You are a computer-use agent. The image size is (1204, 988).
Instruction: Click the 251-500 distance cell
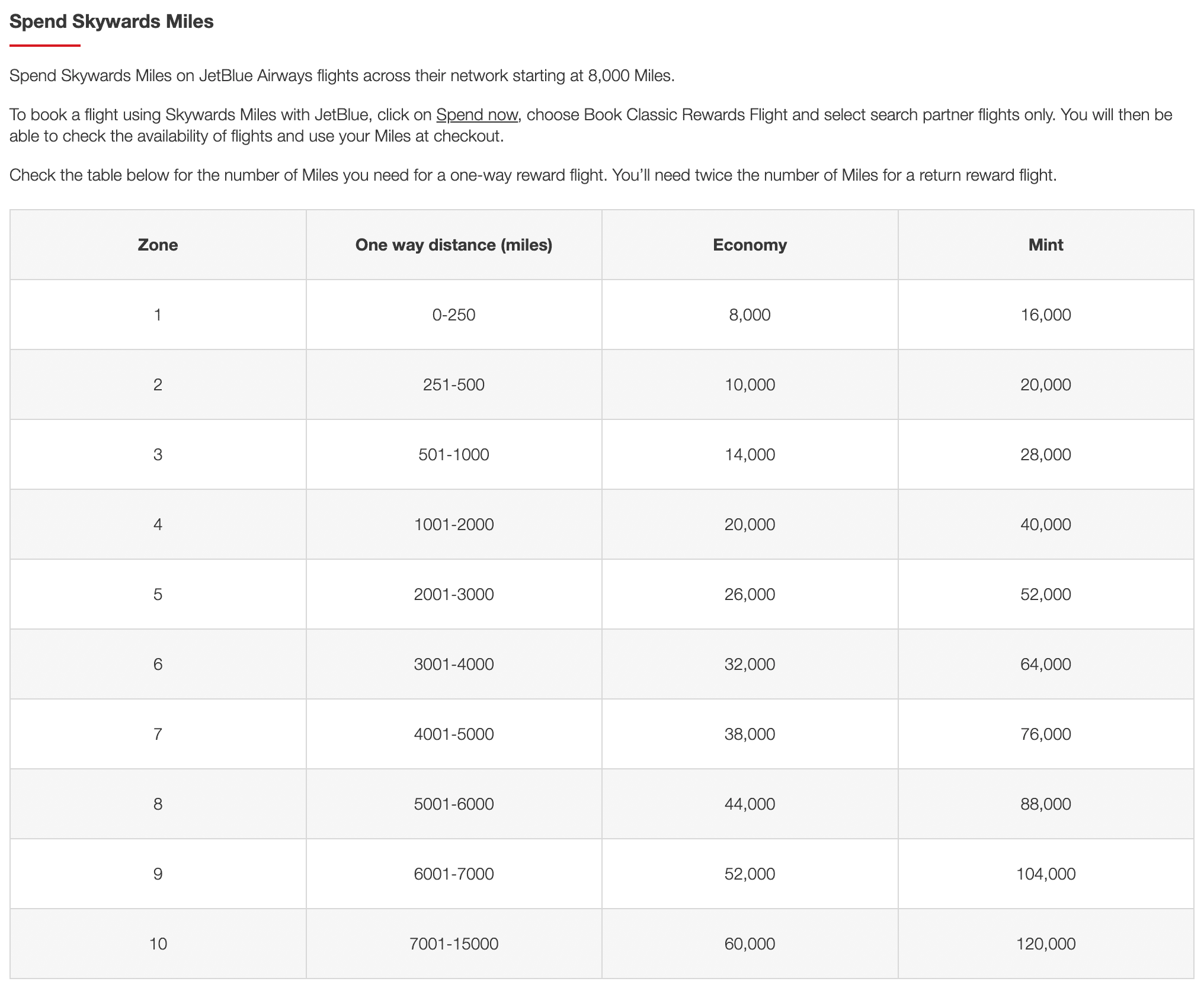[454, 385]
